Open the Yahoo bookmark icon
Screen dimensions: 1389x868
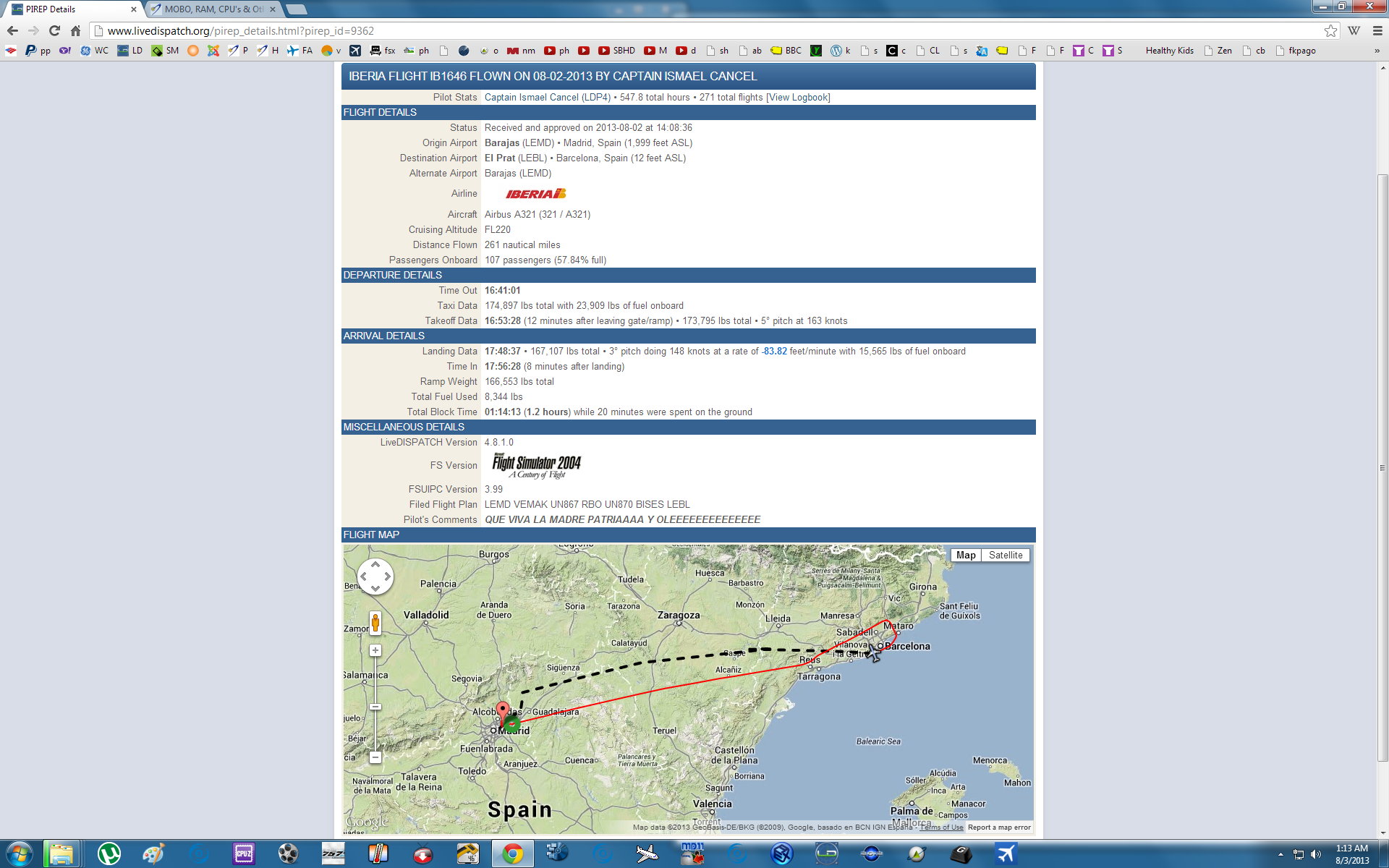coord(65,51)
